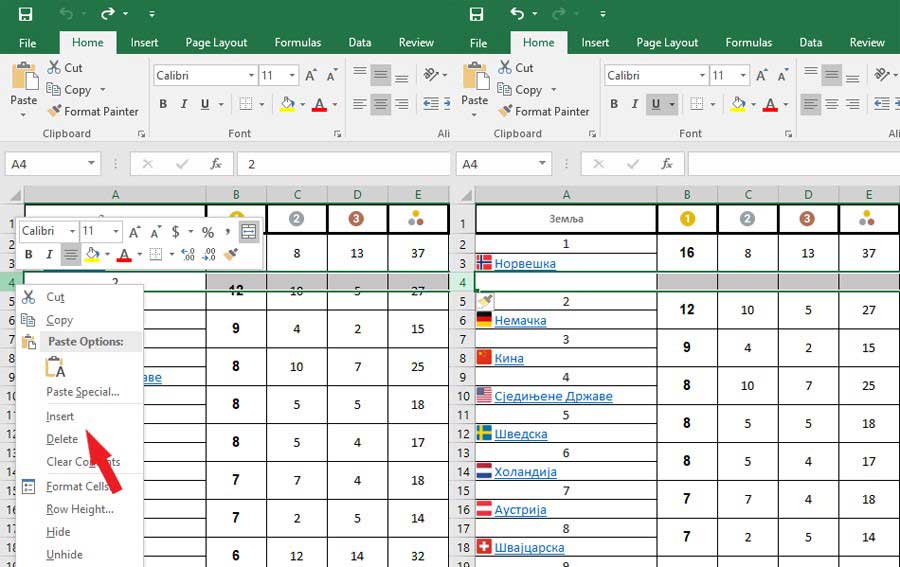Select row 4 header in right sheet
900x567 pixels.
pyautogui.click(x=463, y=282)
